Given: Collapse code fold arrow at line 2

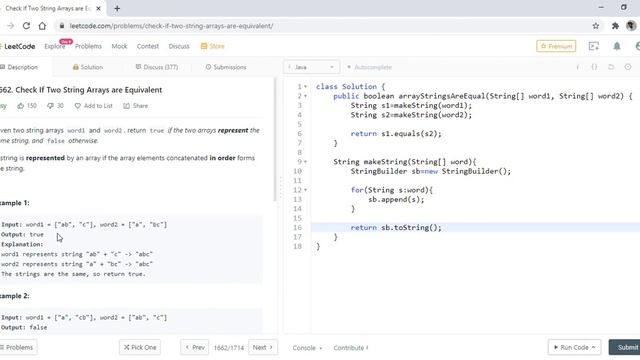Looking at the screenshot, I should coord(305,96).
